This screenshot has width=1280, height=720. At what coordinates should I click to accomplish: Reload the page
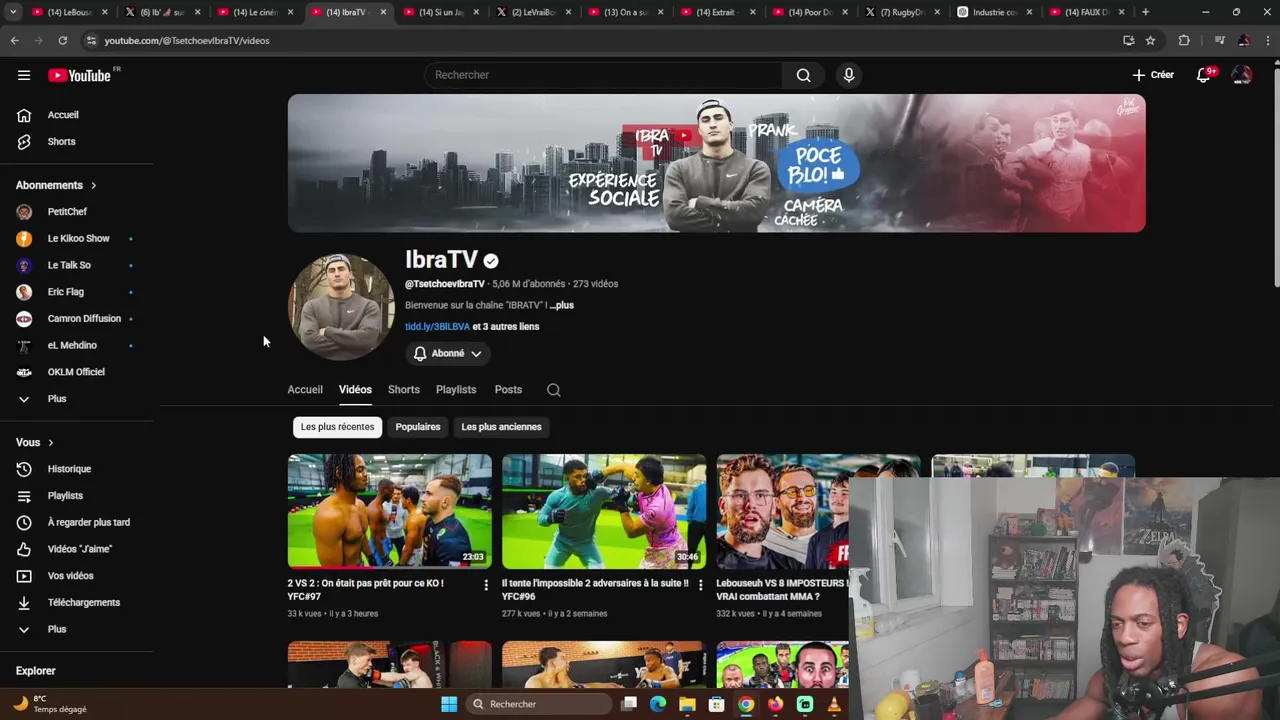pos(62,40)
